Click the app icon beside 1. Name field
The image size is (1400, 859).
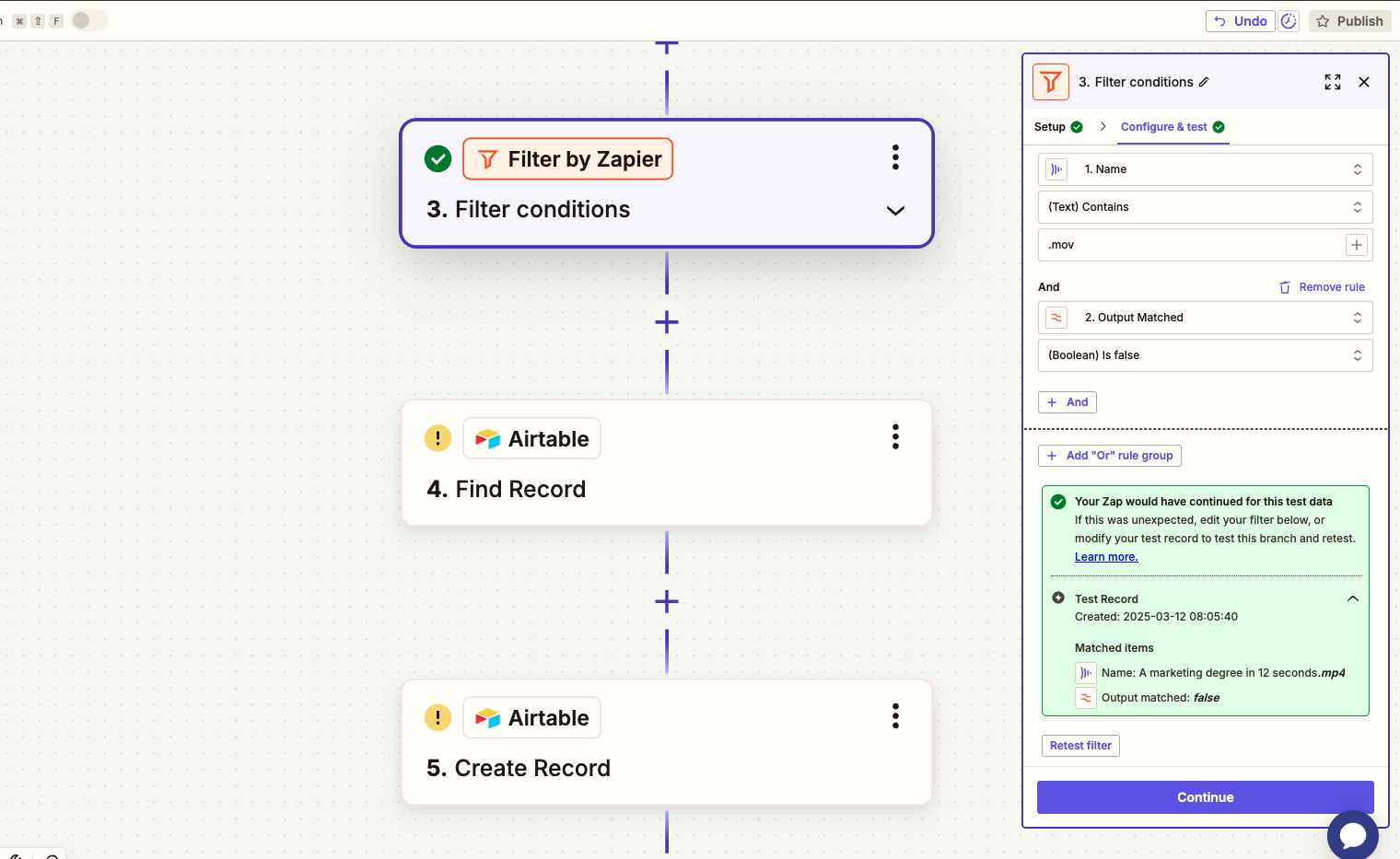[x=1056, y=169]
